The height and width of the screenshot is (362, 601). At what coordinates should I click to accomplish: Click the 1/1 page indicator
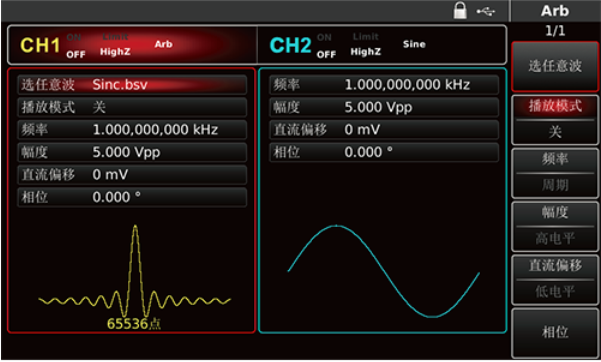click(x=555, y=31)
